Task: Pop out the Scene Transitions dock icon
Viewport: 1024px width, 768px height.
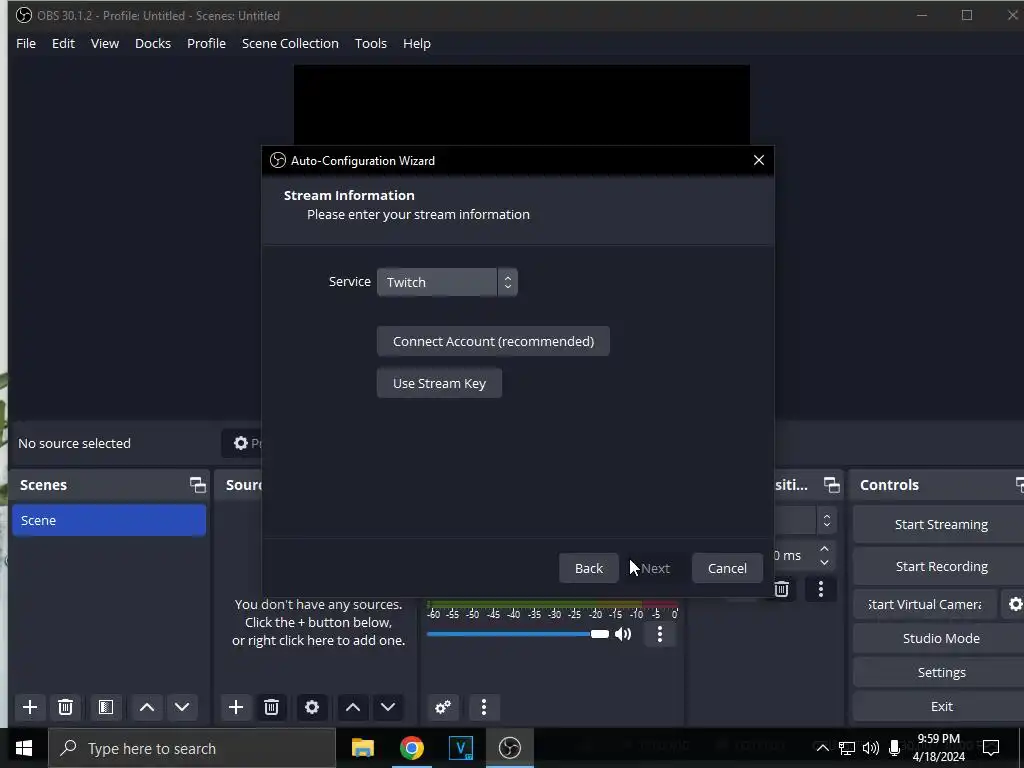Action: click(831, 485)
